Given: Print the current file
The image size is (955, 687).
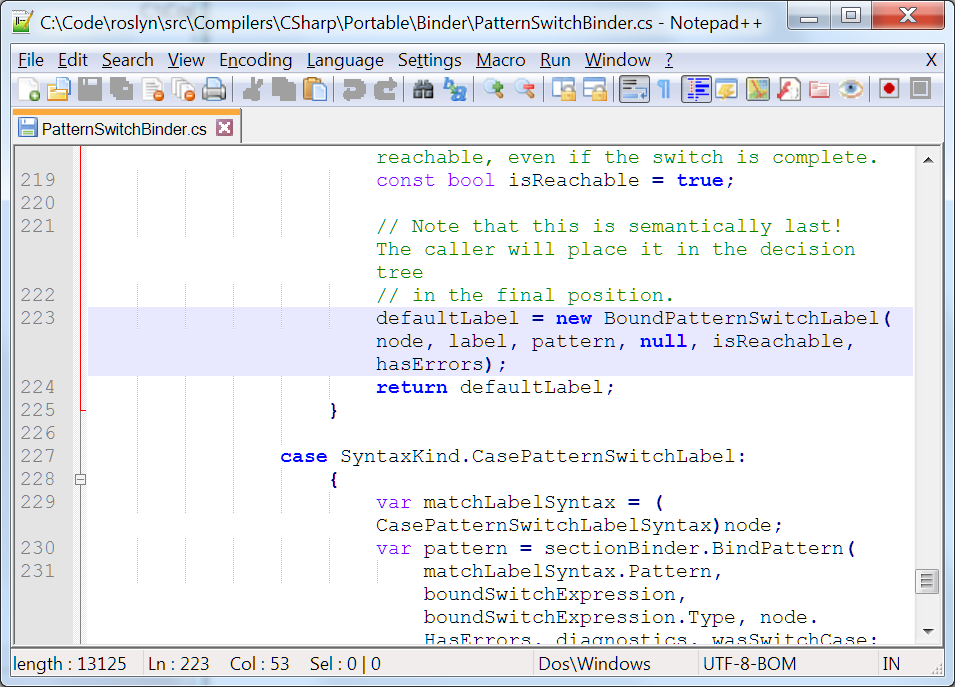Looking at the screenshot, I should tap(214, 89).
